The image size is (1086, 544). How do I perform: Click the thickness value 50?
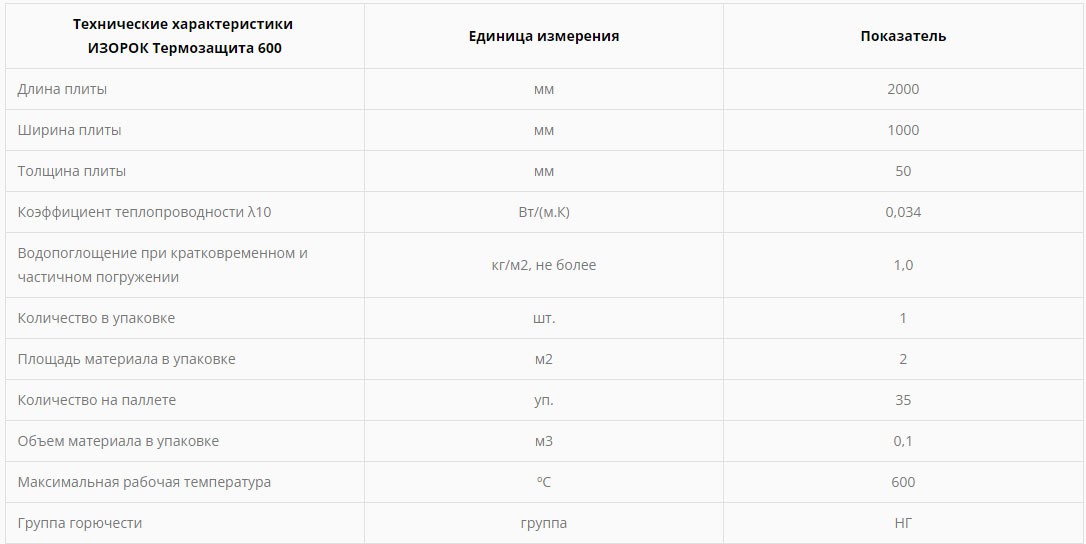pos(903,171)
